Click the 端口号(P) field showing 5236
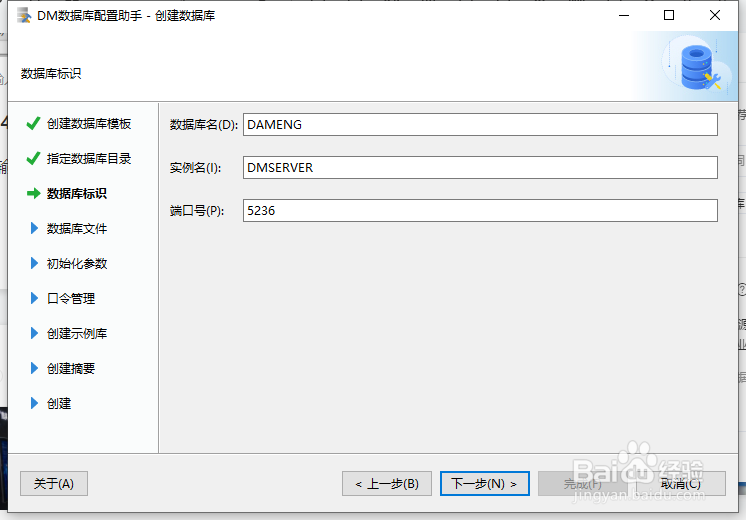746x520 pixels. click(x=480, y=210)
